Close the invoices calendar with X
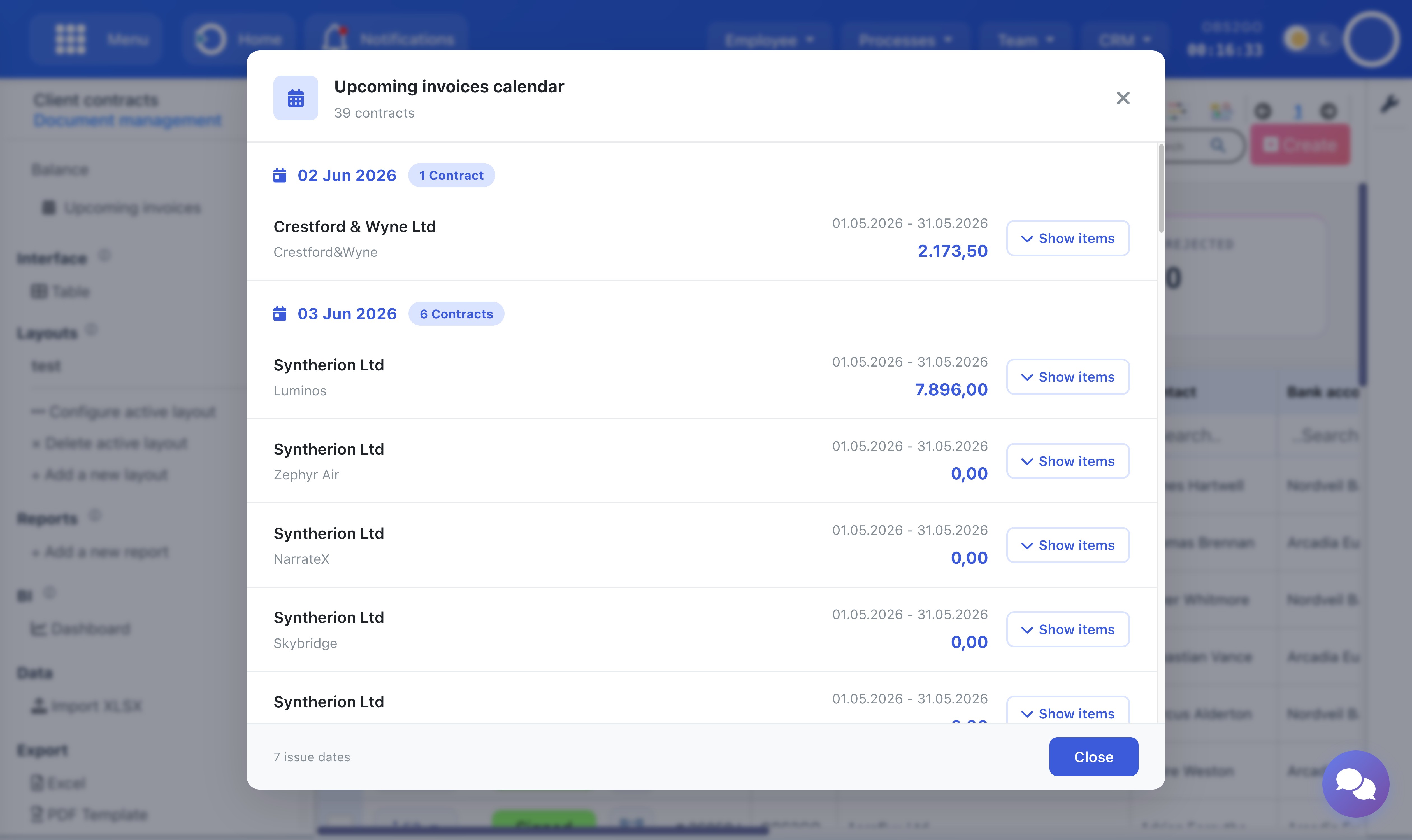Screen dimensions: 1412x840 click(1123, 98)
